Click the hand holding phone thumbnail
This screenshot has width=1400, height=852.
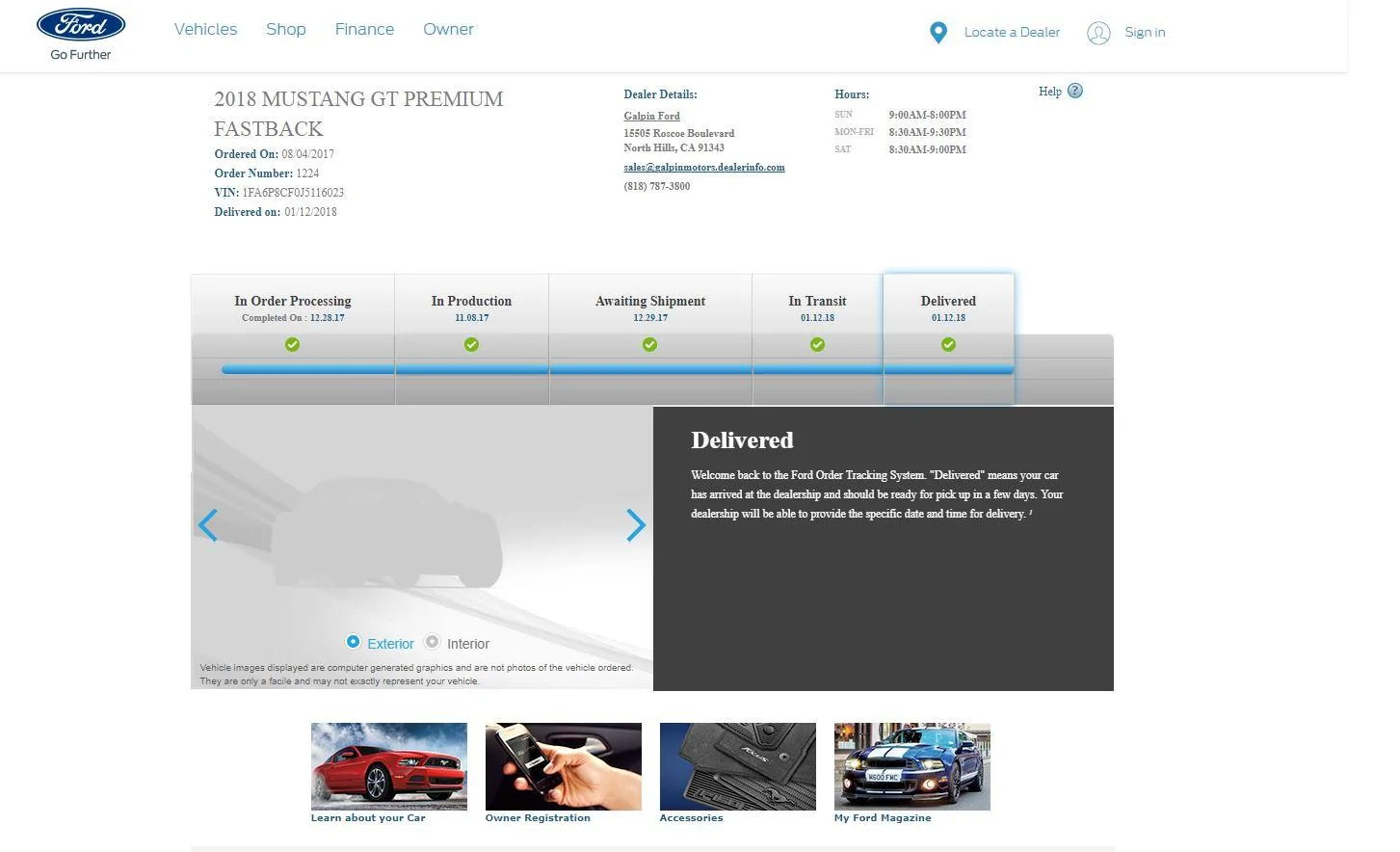pyautogui.click(x=564, y=766)
